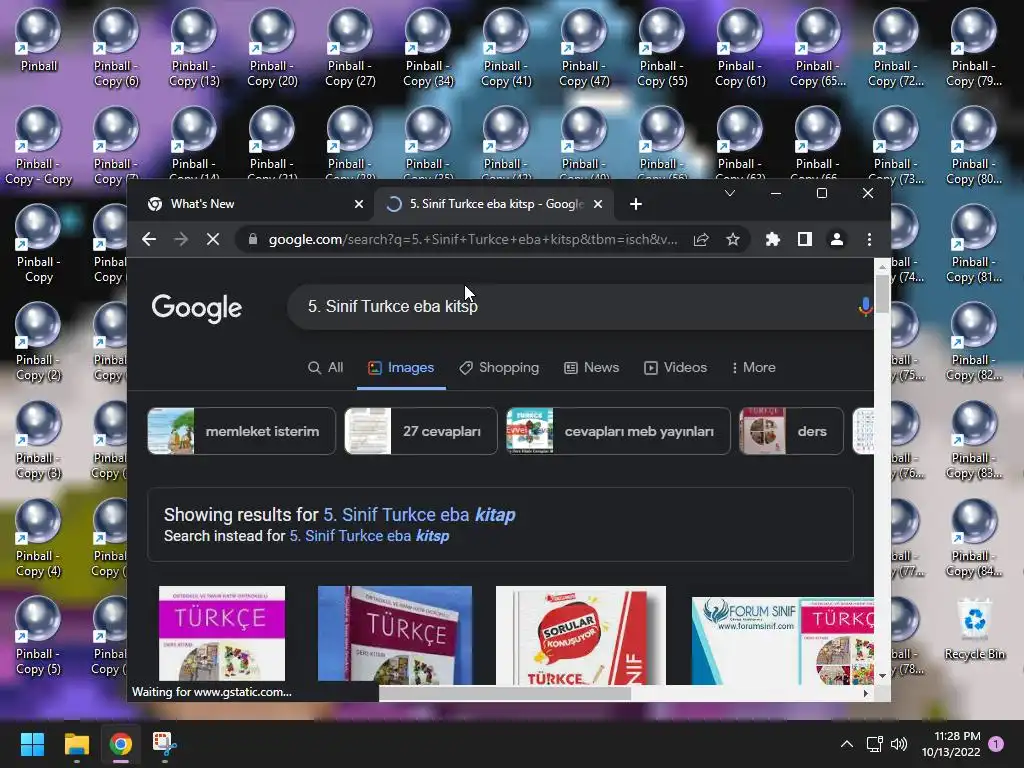
Task: Select the first Pinball desktop shortcut
Action: point(39,40)
